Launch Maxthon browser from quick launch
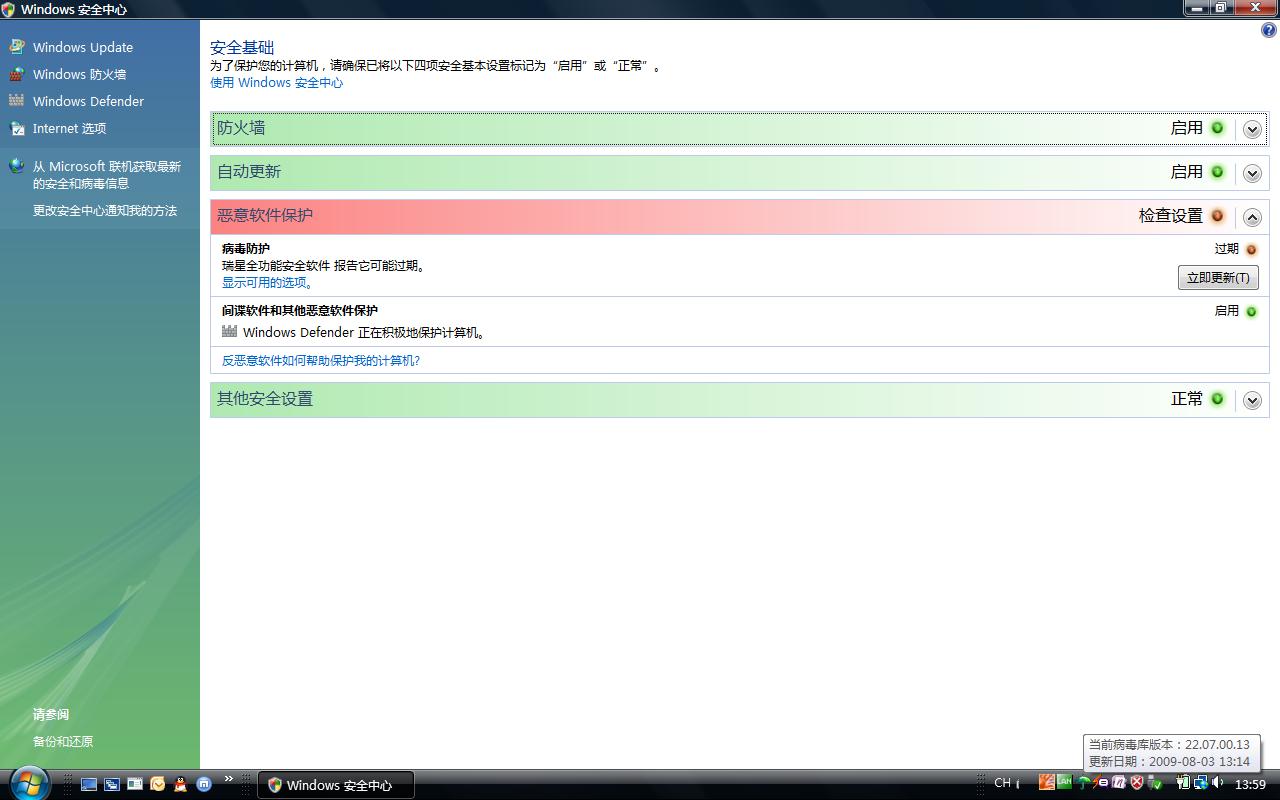This screenshot has height=800, width=1280. 204,785
